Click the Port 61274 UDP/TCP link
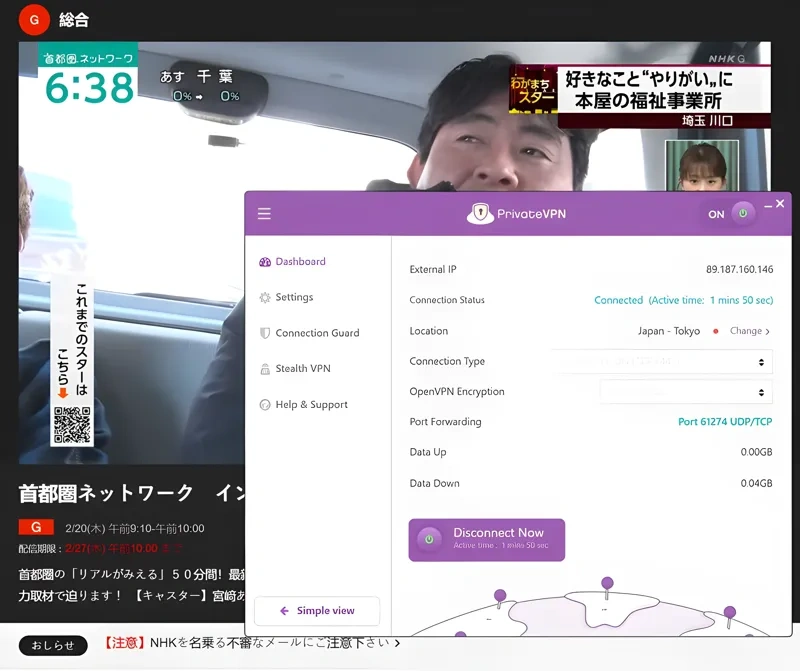The height and width of the screenshot is (671, 800). point(724,421)
